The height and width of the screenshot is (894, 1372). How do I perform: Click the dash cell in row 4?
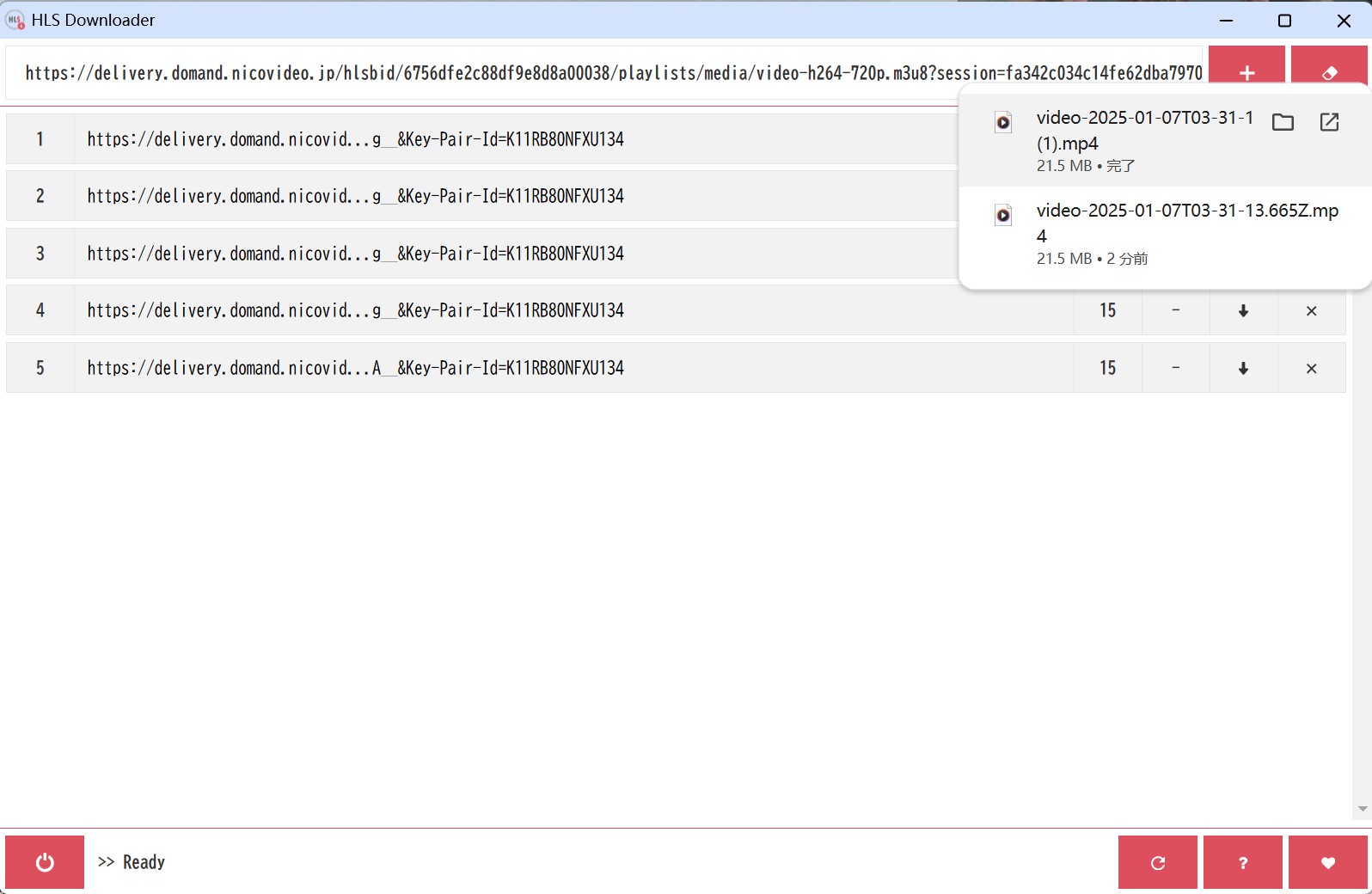point(1175,310)
